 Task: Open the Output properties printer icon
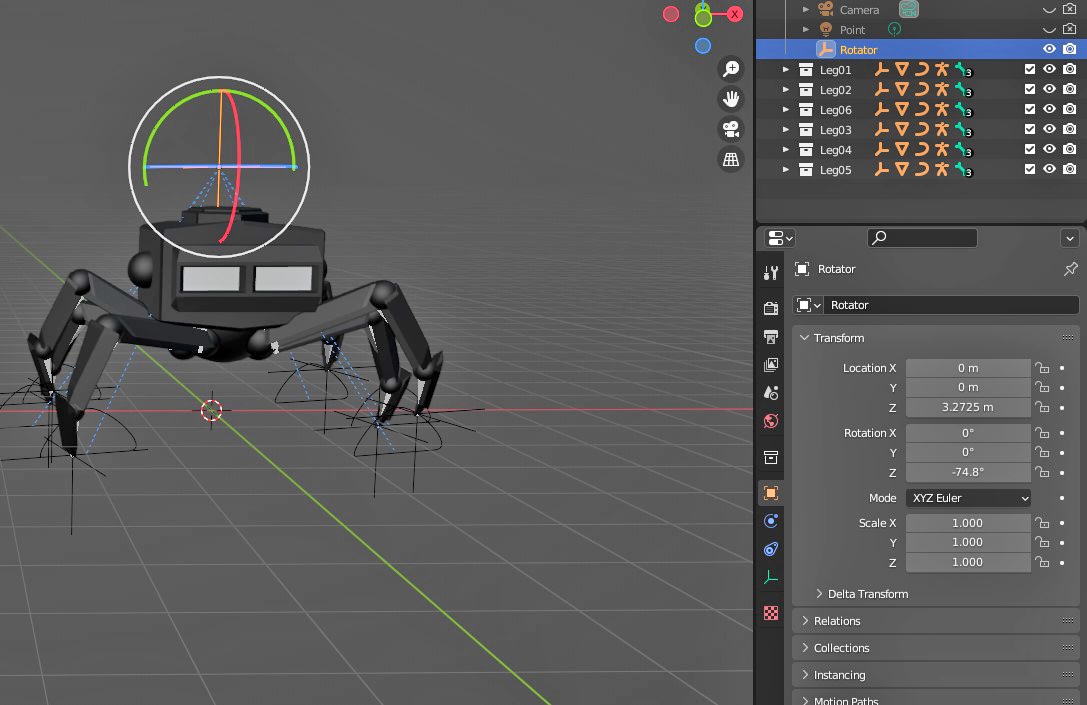771,337
